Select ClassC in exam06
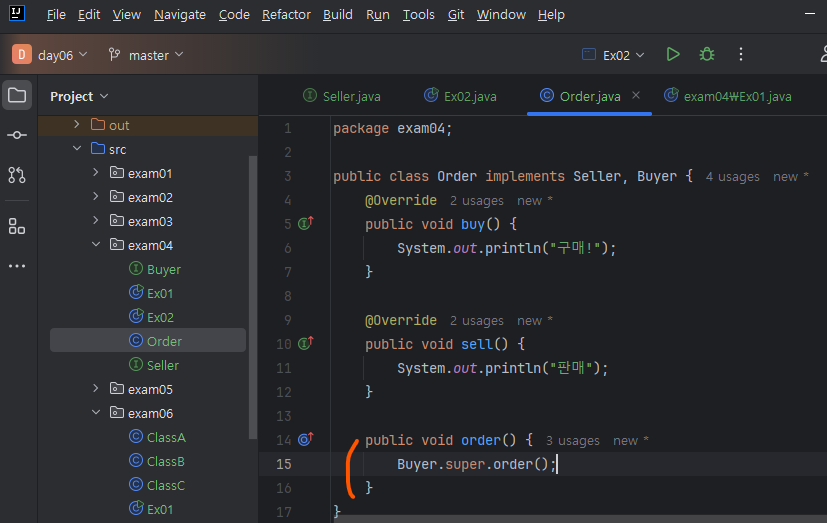This screenshot has width=827, height=523. (157, 485)
